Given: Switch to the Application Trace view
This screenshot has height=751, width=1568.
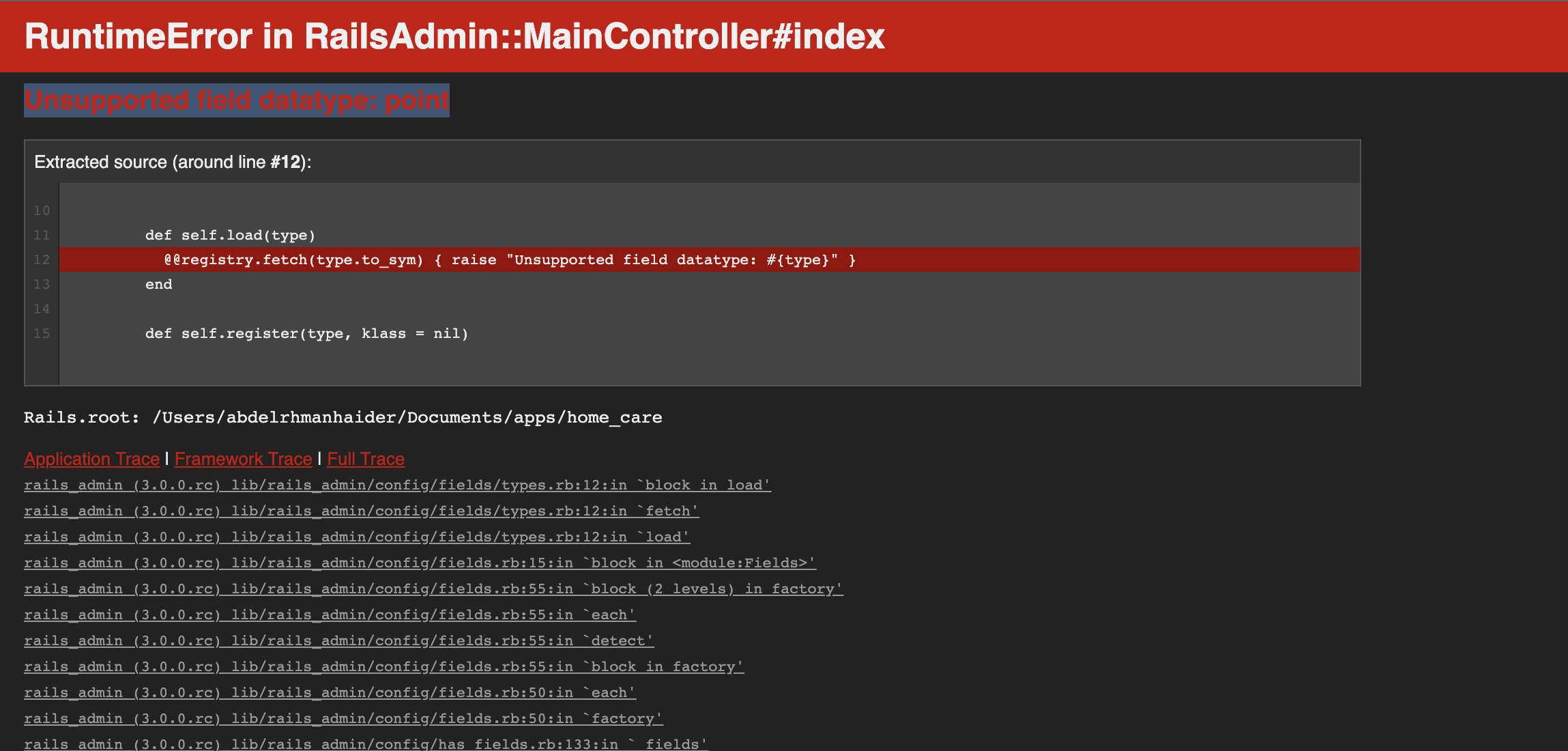Looking at the screenshot, I should pos(91,459).
